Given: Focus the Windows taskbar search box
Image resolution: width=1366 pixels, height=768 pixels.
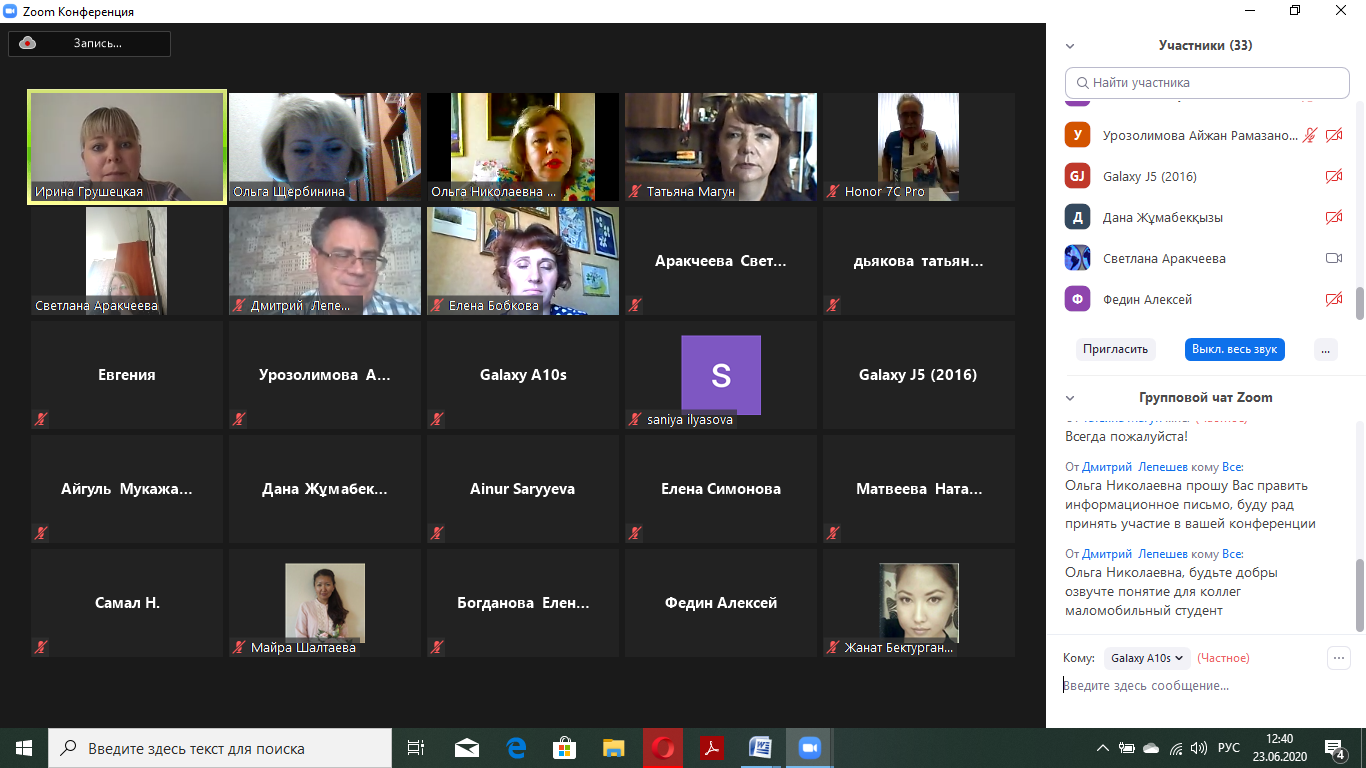Looking at the screenshot, I should click(x=220, y=748).
